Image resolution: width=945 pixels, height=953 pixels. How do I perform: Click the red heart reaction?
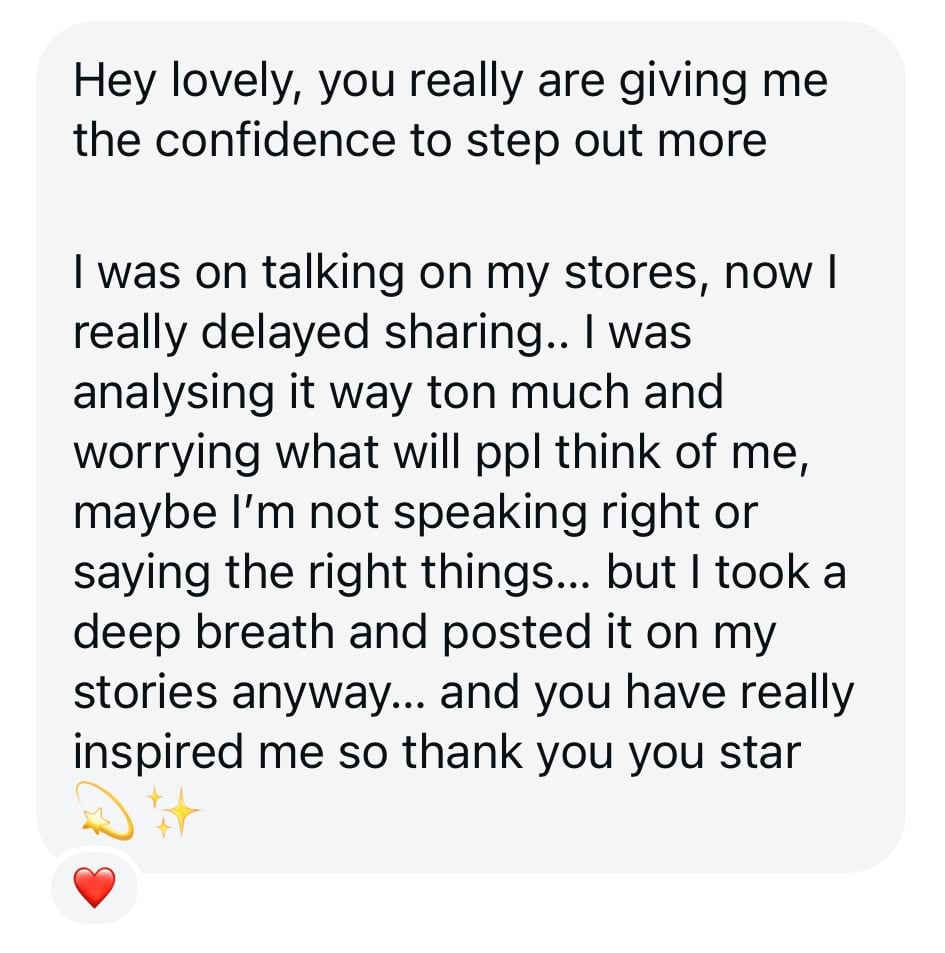pyautogui.click(x=94, y=887)
